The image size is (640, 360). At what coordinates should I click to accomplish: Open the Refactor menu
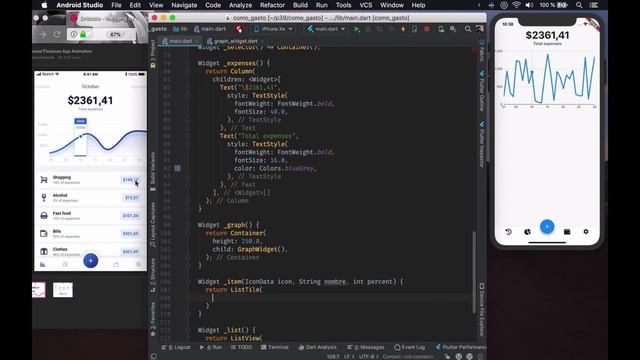[272, 5]
